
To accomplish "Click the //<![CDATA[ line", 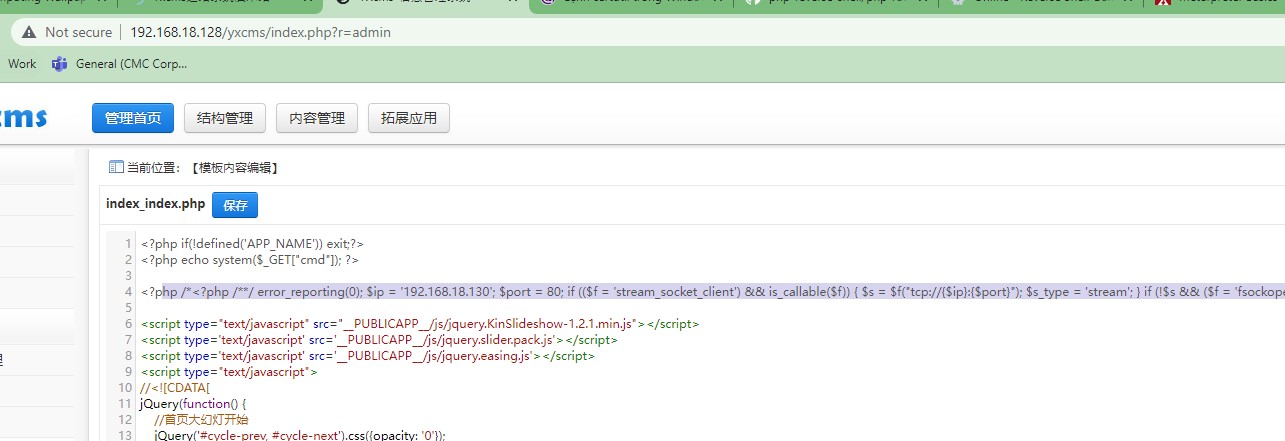I will [x=178, y=387].
